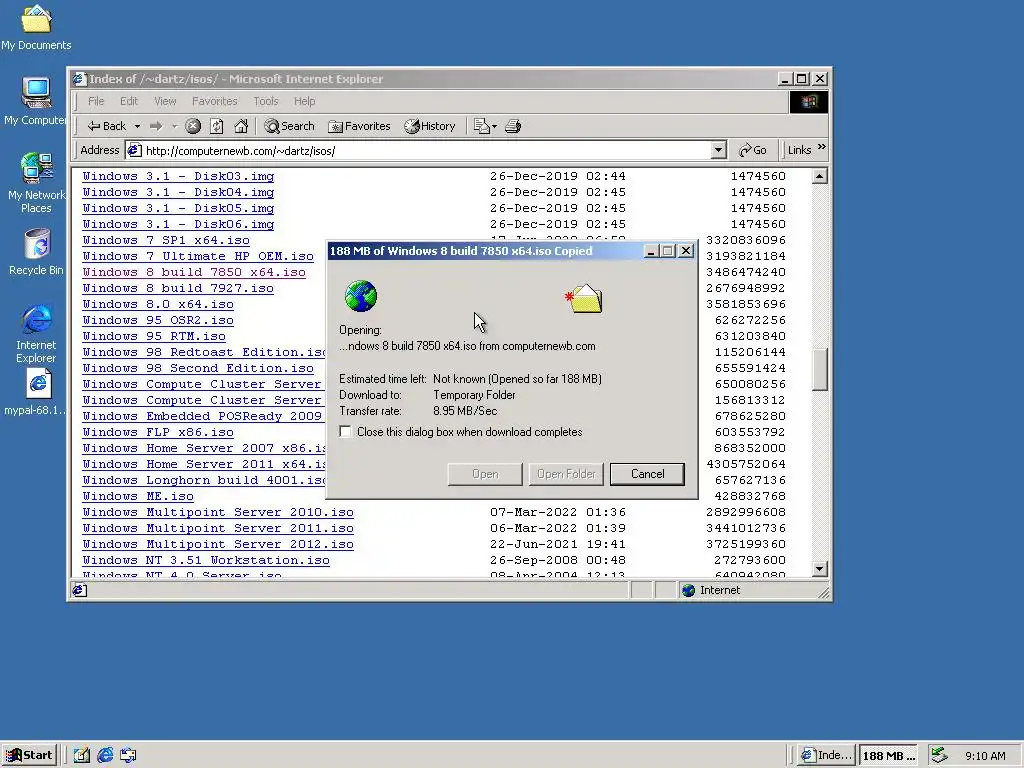Viewport: 1024px width, 768px height.
Task: Click the Outlook Express quick launch icon
Action: coord(129,756)
